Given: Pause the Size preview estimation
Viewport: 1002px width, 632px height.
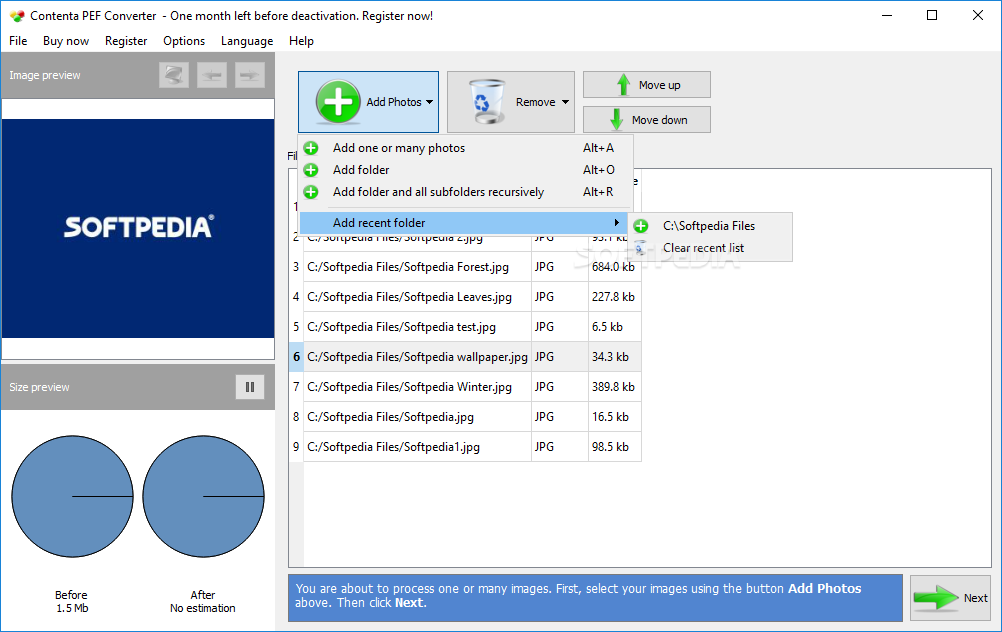Looking at the screenshot, I should 250,387.
